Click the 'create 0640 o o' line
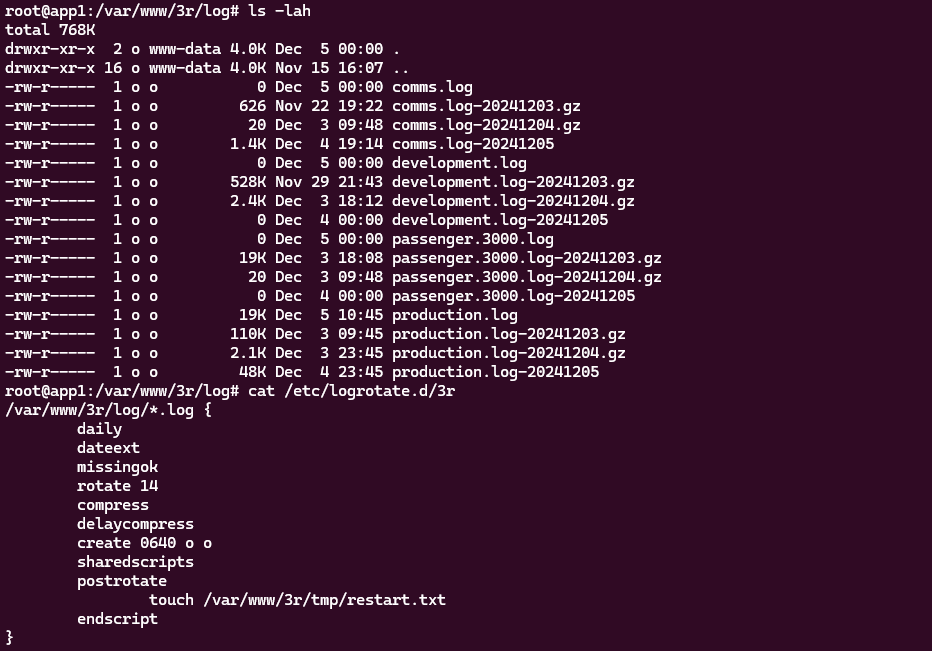The image size is (932, 651). coord(144,543)
